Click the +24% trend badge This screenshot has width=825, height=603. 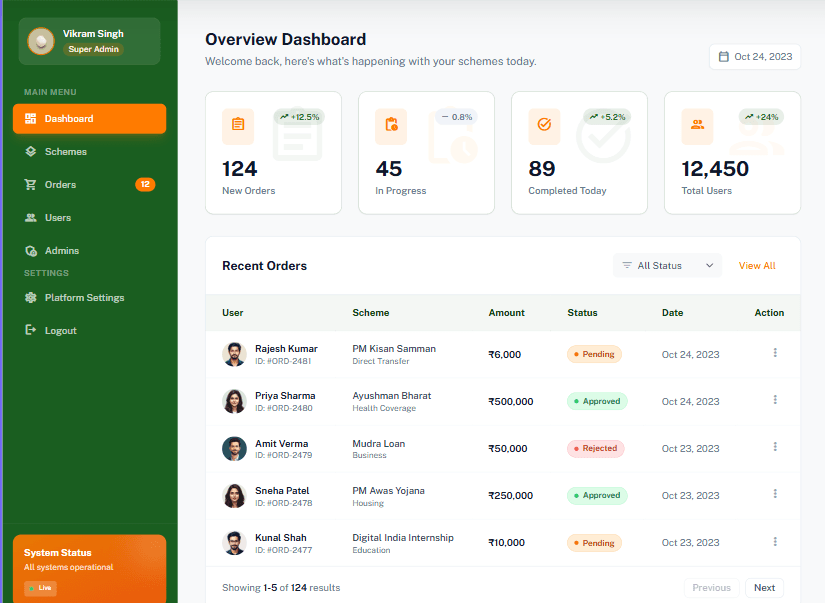(x=761, y=117)
